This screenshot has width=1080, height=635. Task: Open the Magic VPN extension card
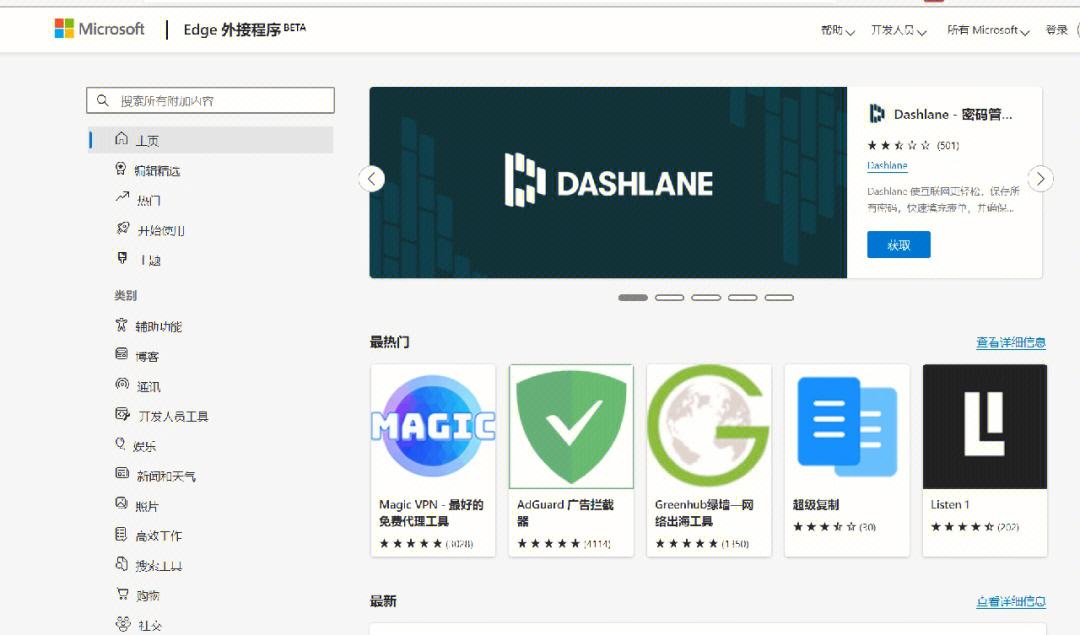(433, 460)
